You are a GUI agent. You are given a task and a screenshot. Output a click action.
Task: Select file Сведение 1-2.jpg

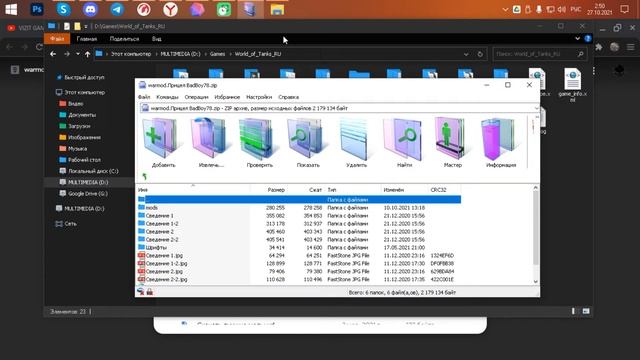(299, 263)
